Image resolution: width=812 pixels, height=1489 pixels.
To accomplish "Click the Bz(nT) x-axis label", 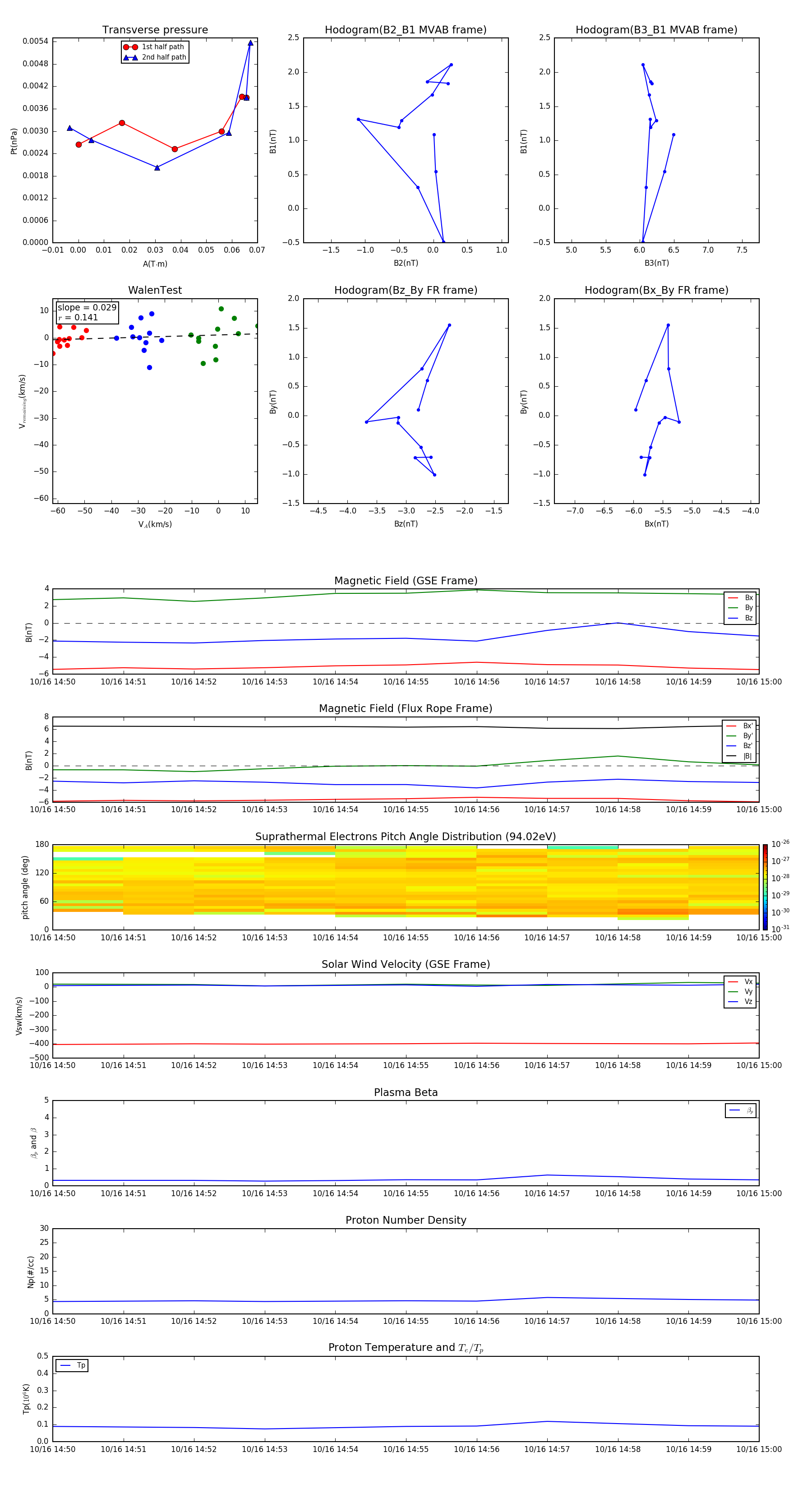I will click(x=406, y=524).
